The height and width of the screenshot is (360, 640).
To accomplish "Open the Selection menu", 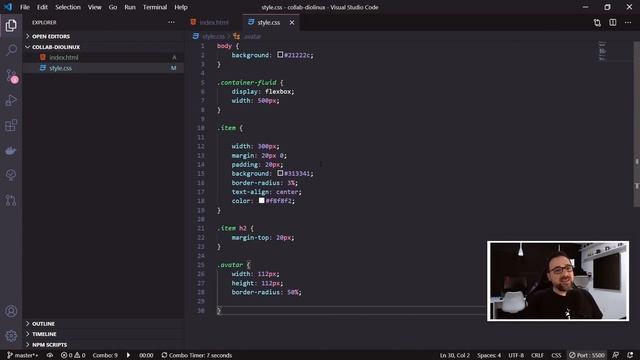I will (x=68, y=7).
